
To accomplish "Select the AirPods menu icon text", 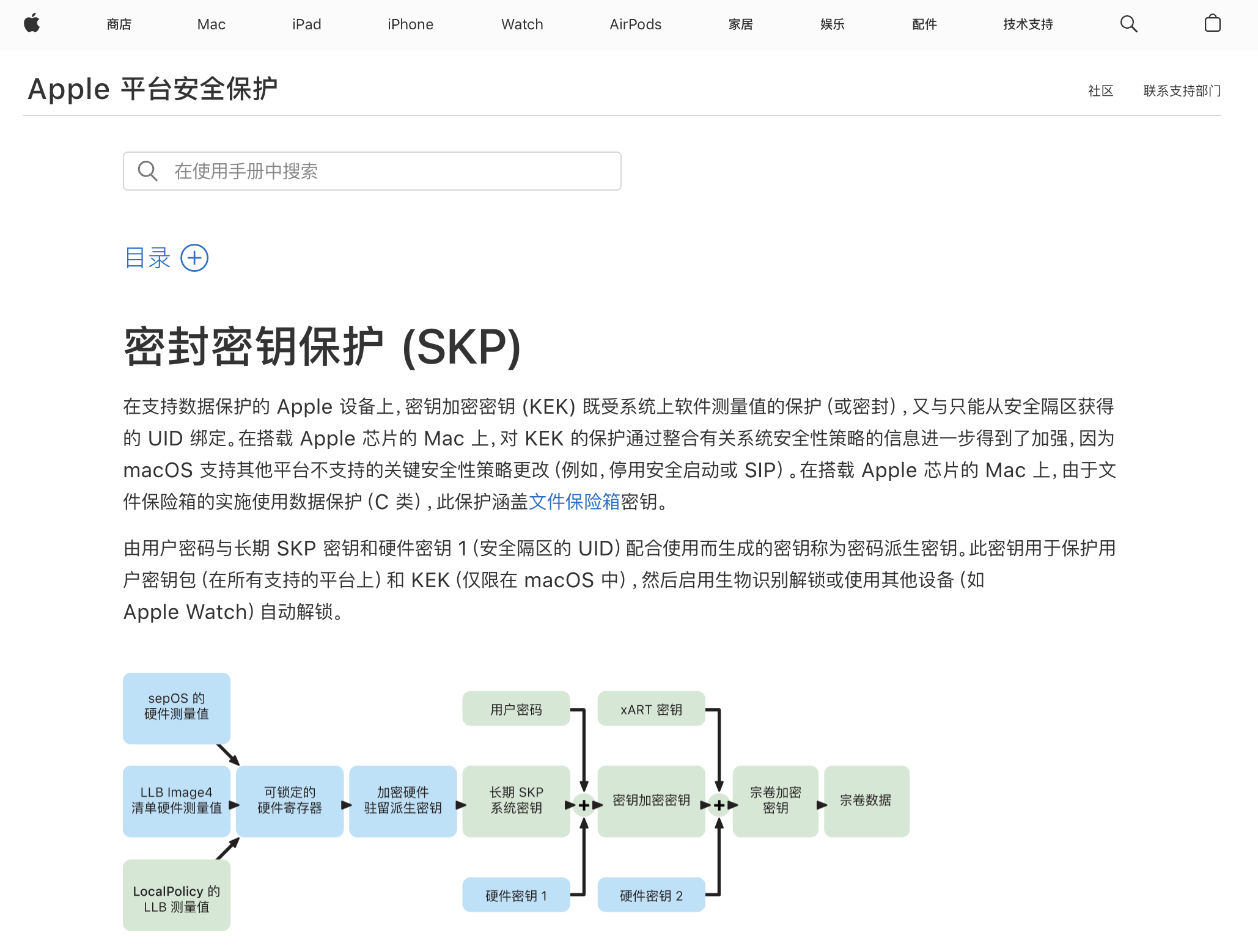I will click(635, 24).
